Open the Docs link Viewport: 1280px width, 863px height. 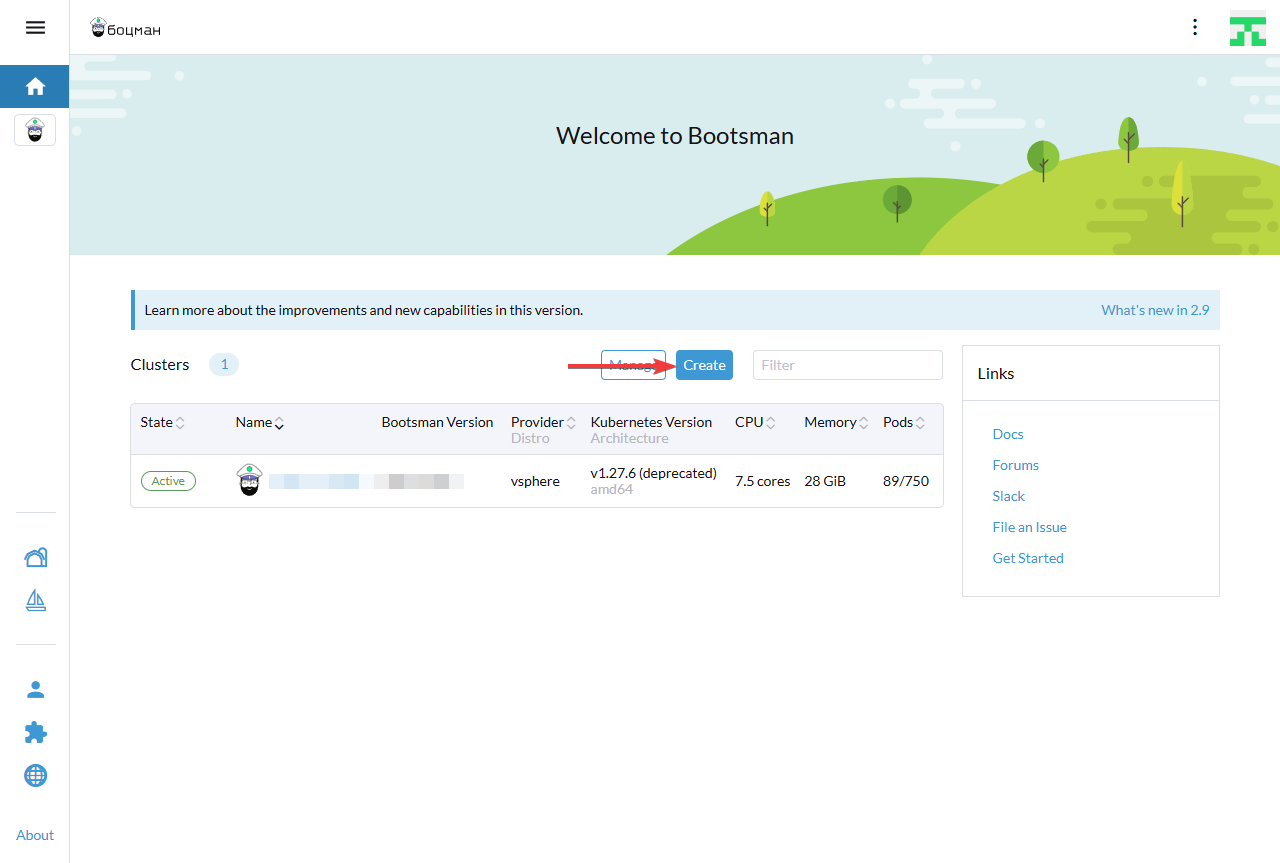tap(1007, 434)
